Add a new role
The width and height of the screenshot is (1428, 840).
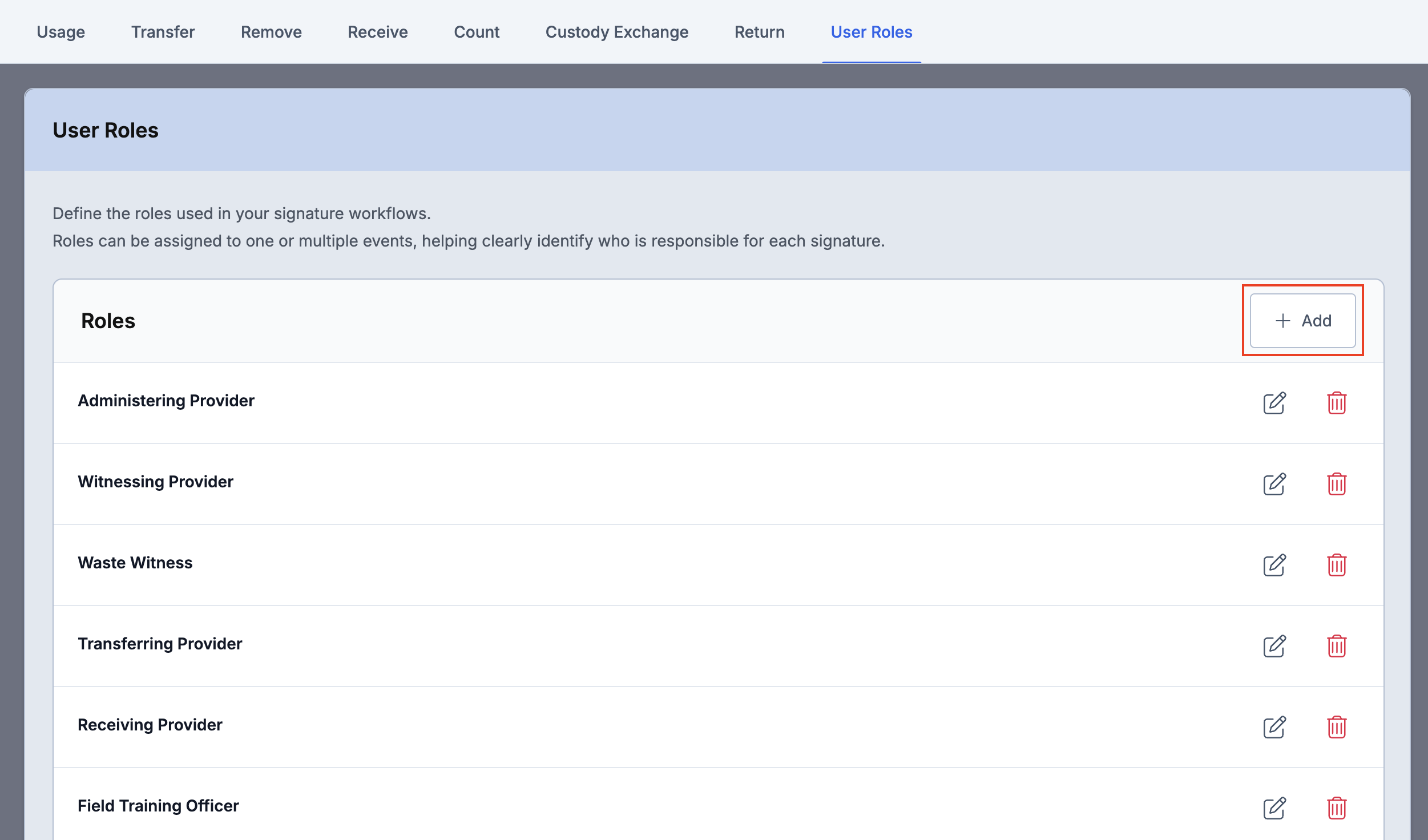1302,321
